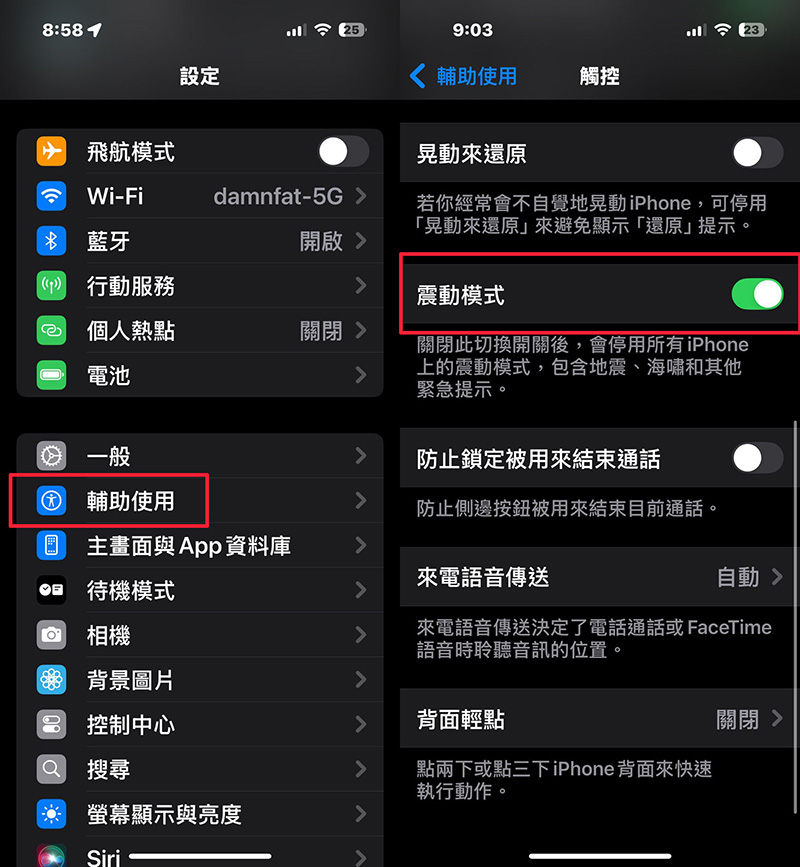The height and width of the screenshot is (867, 800).
Task: Open the 一般 general settings row
Action: [200, 456]
